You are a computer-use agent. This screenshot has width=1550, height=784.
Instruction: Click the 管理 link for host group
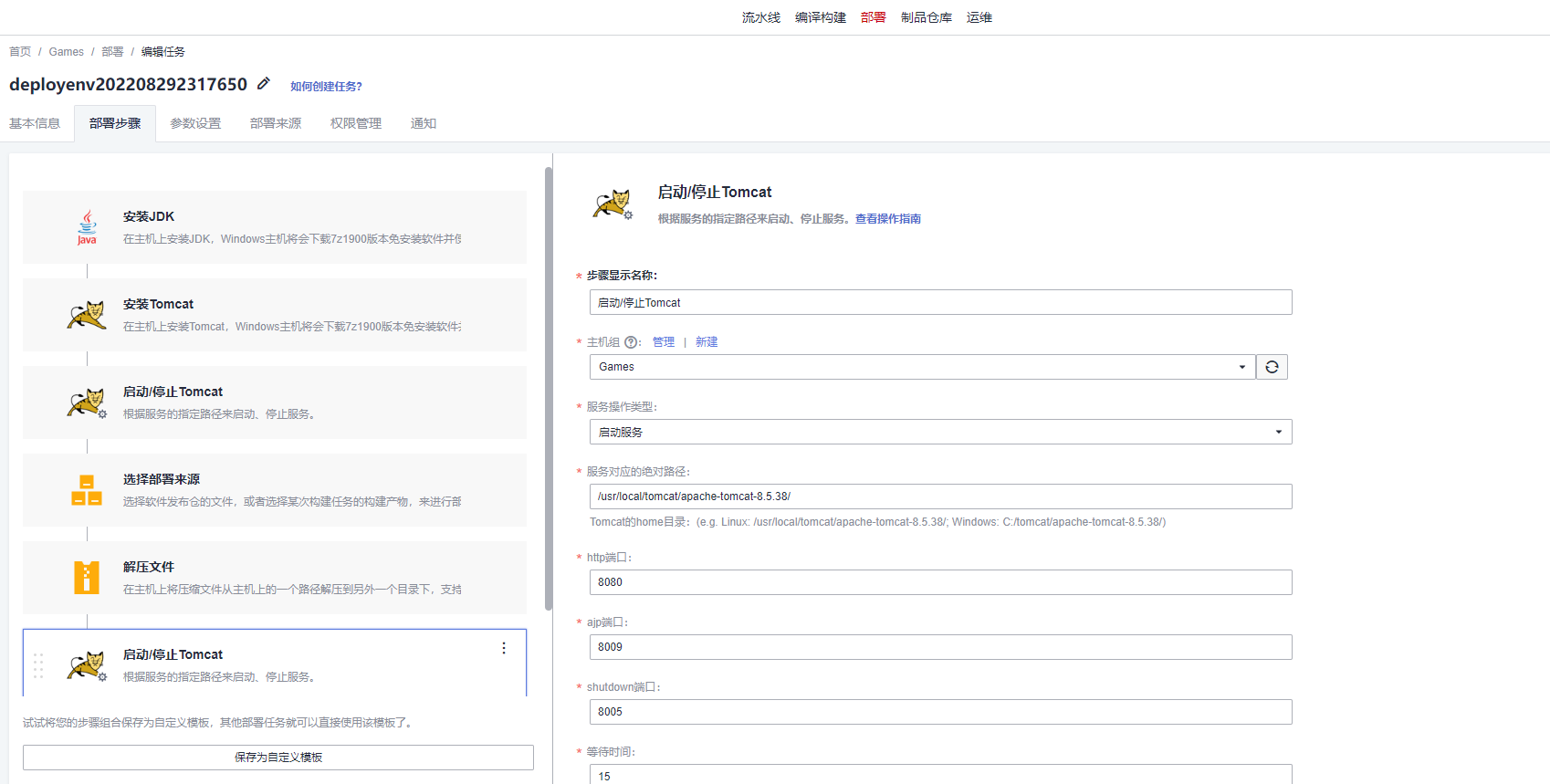[664, 342]
